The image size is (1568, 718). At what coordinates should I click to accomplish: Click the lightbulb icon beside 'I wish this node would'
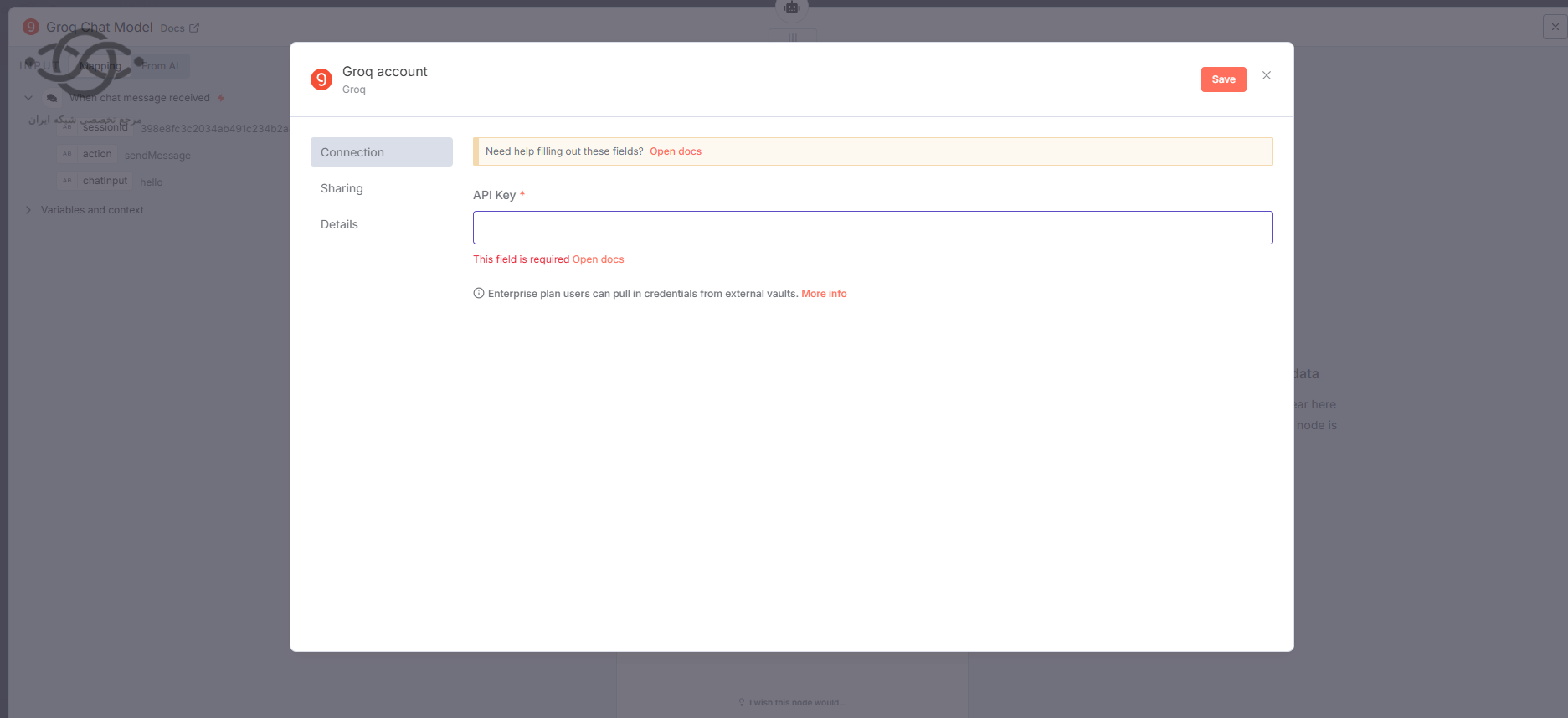[742, 702]
